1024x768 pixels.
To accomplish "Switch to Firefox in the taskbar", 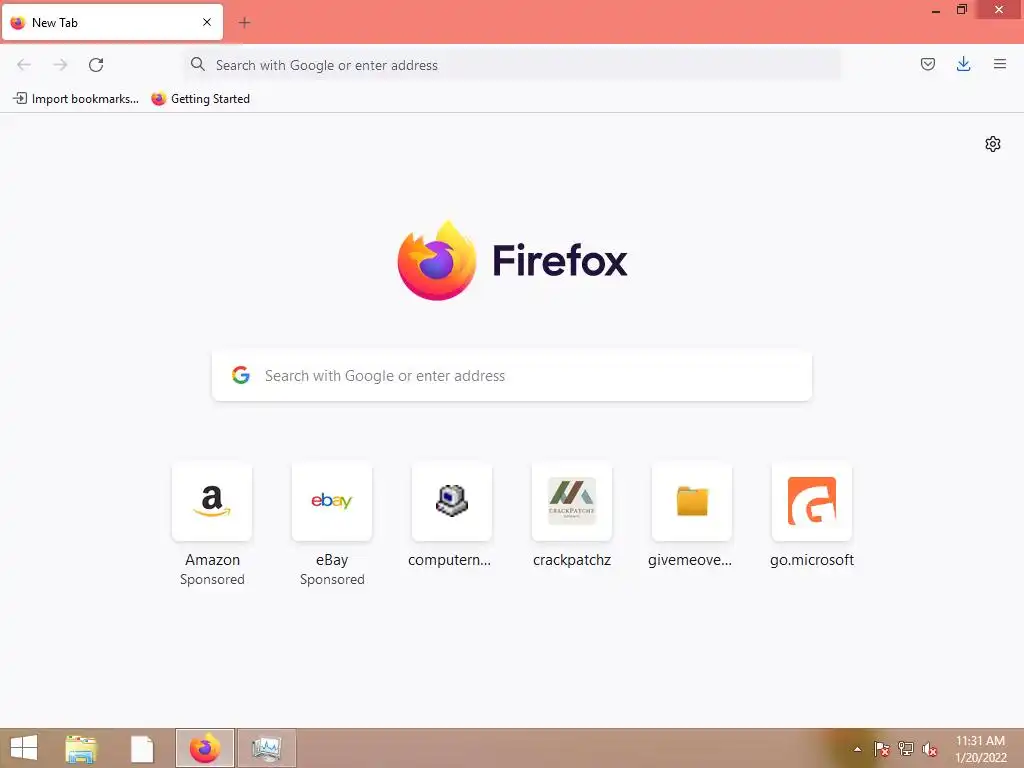I will tap(204, 748).
